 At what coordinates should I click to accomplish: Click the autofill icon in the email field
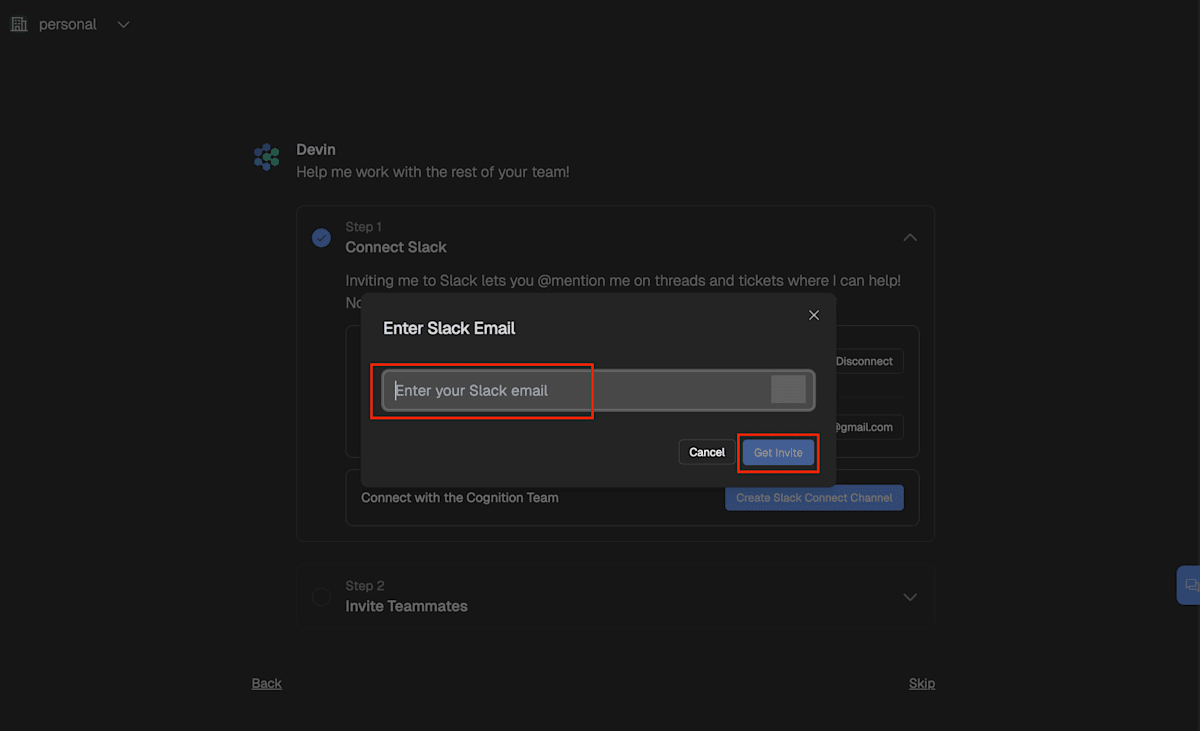788,390
